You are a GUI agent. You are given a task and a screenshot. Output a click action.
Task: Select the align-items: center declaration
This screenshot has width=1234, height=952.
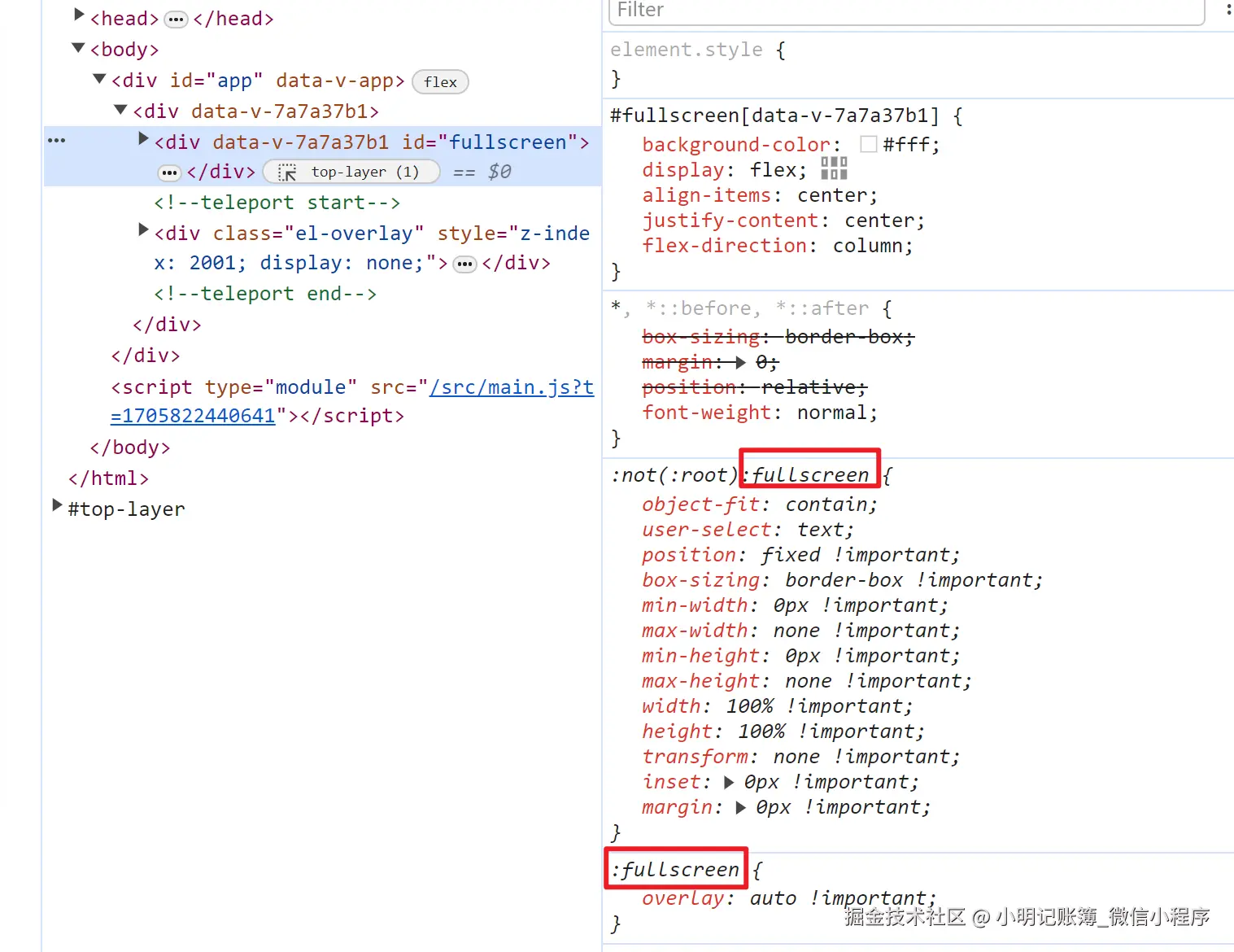click(760, 195)
